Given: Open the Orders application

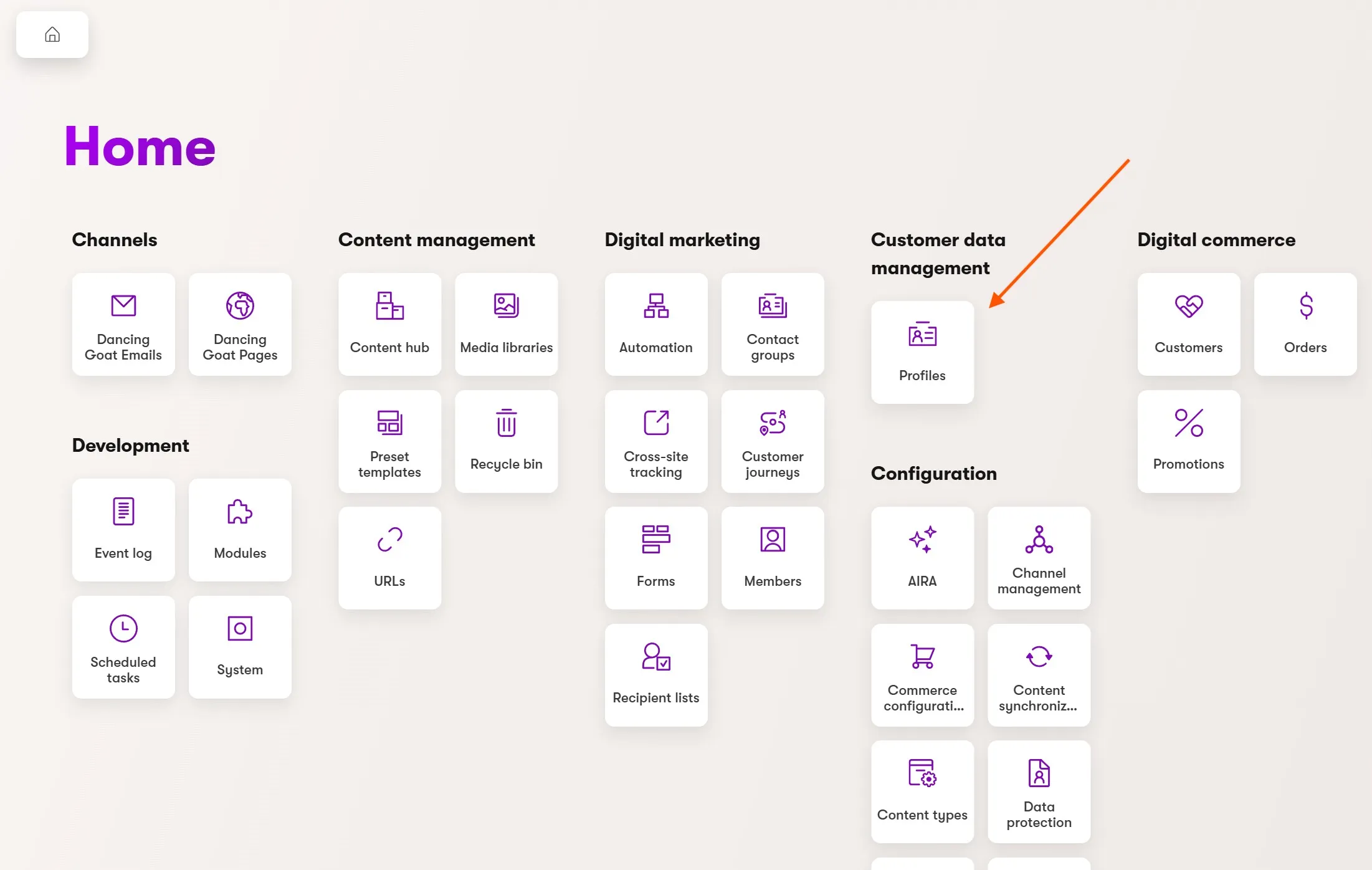Looking at the screenshot, I should coord(1305,324).
